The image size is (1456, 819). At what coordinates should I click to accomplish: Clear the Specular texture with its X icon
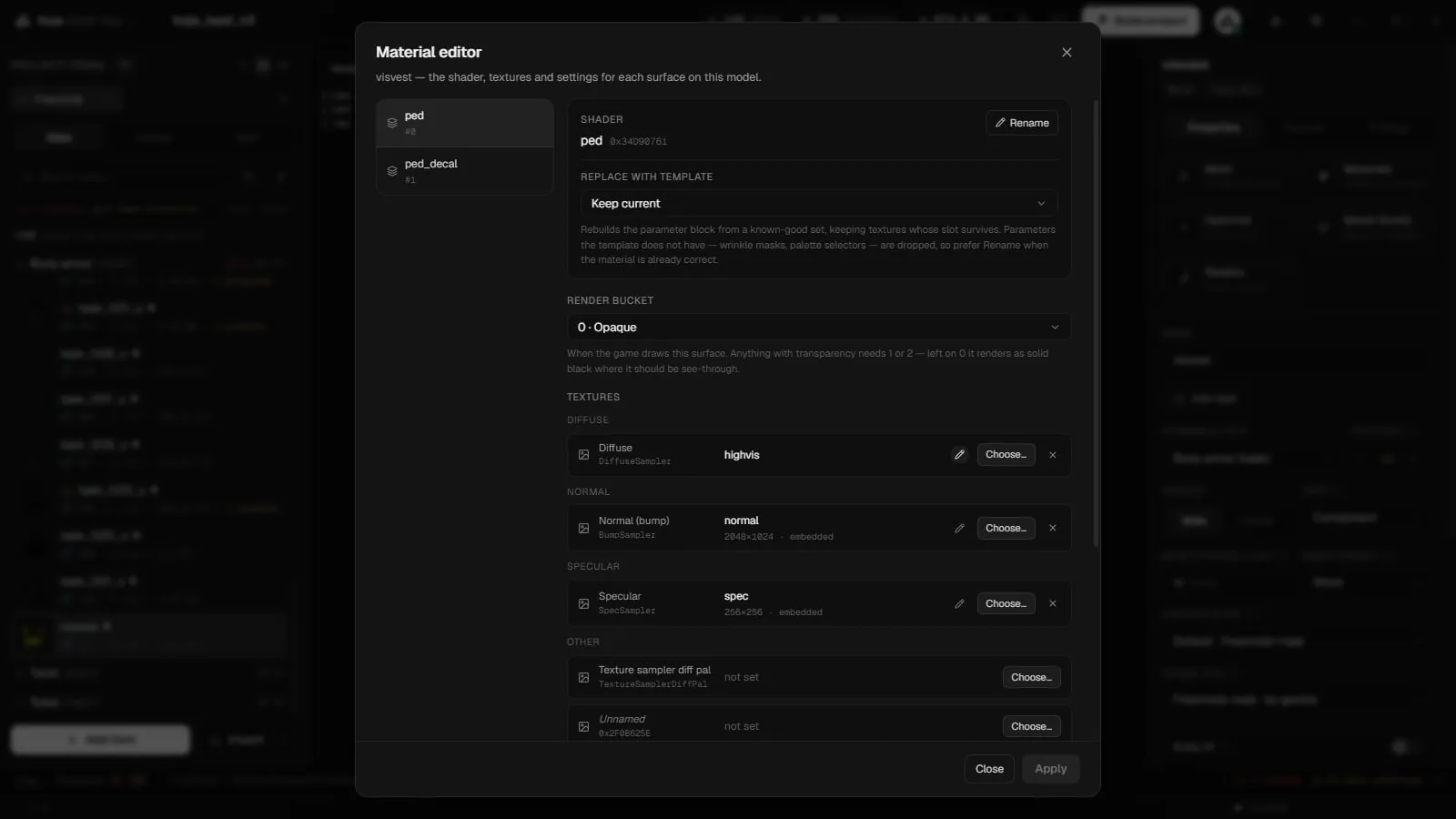click(1053, 603)
